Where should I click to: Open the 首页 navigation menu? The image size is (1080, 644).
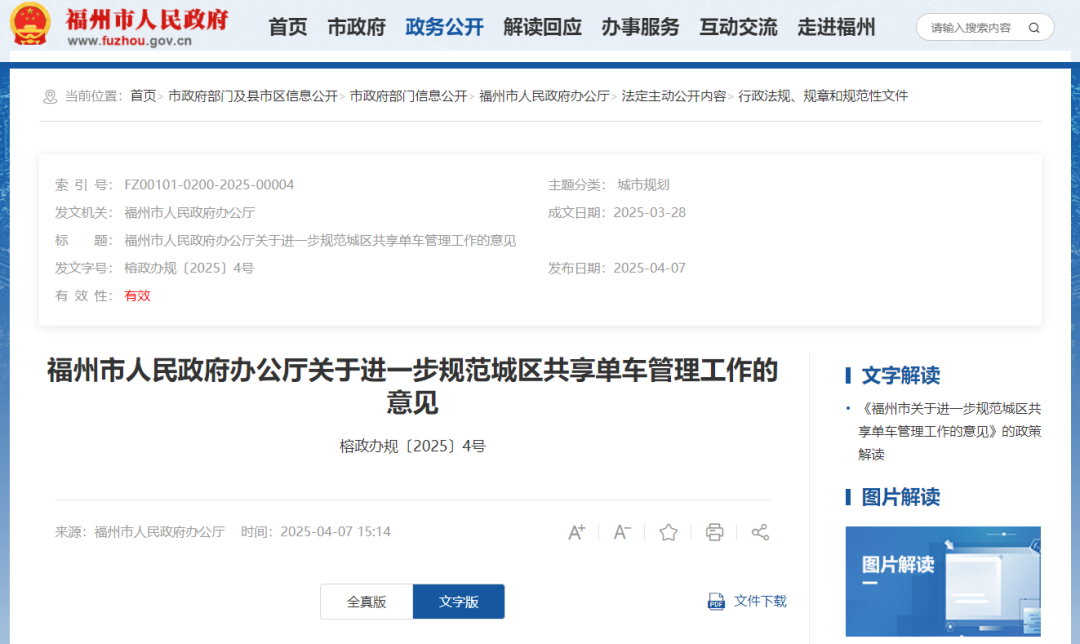tap(288, 28)
